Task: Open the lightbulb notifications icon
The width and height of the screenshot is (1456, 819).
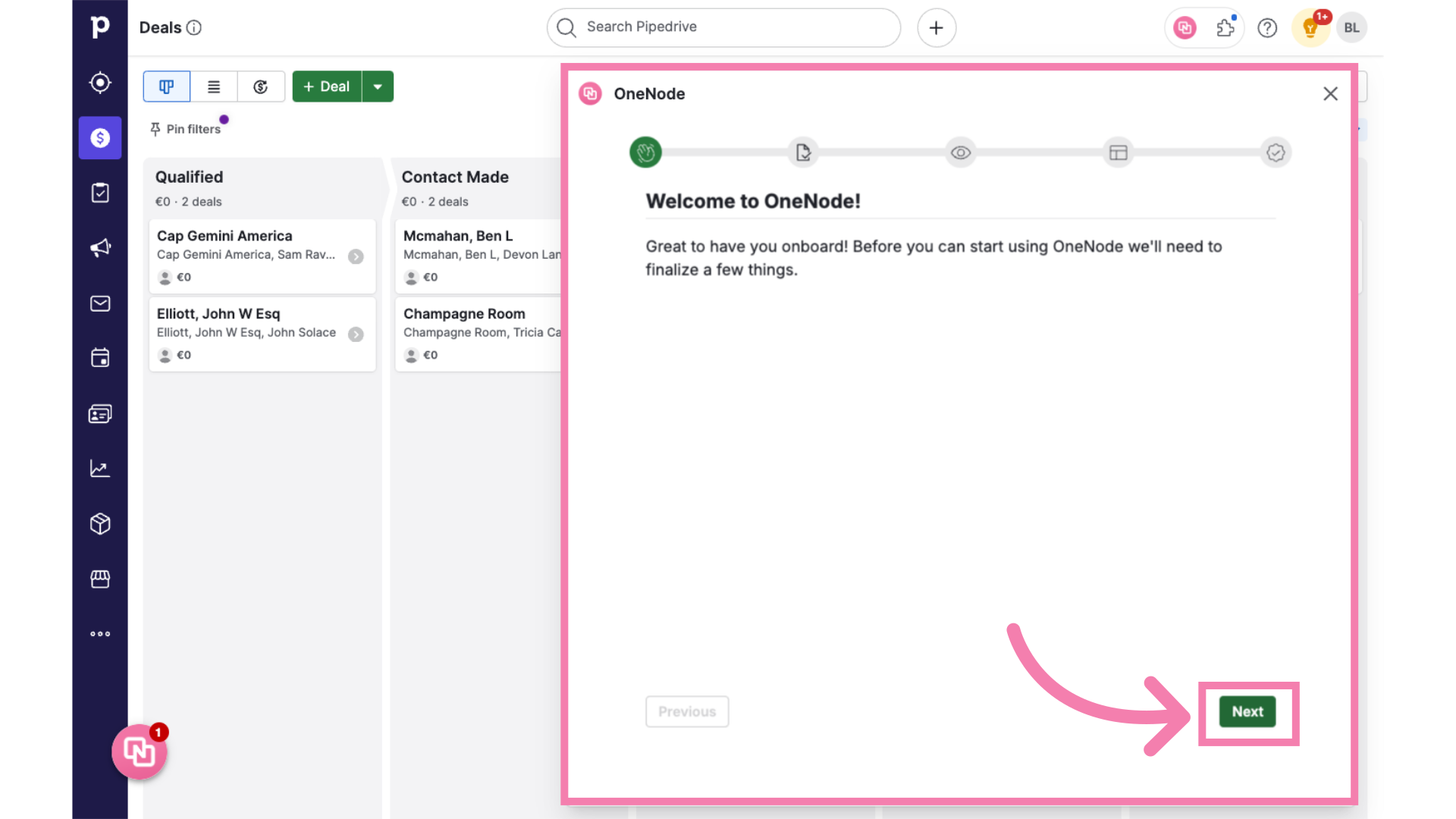Action: coord(1310,28)
